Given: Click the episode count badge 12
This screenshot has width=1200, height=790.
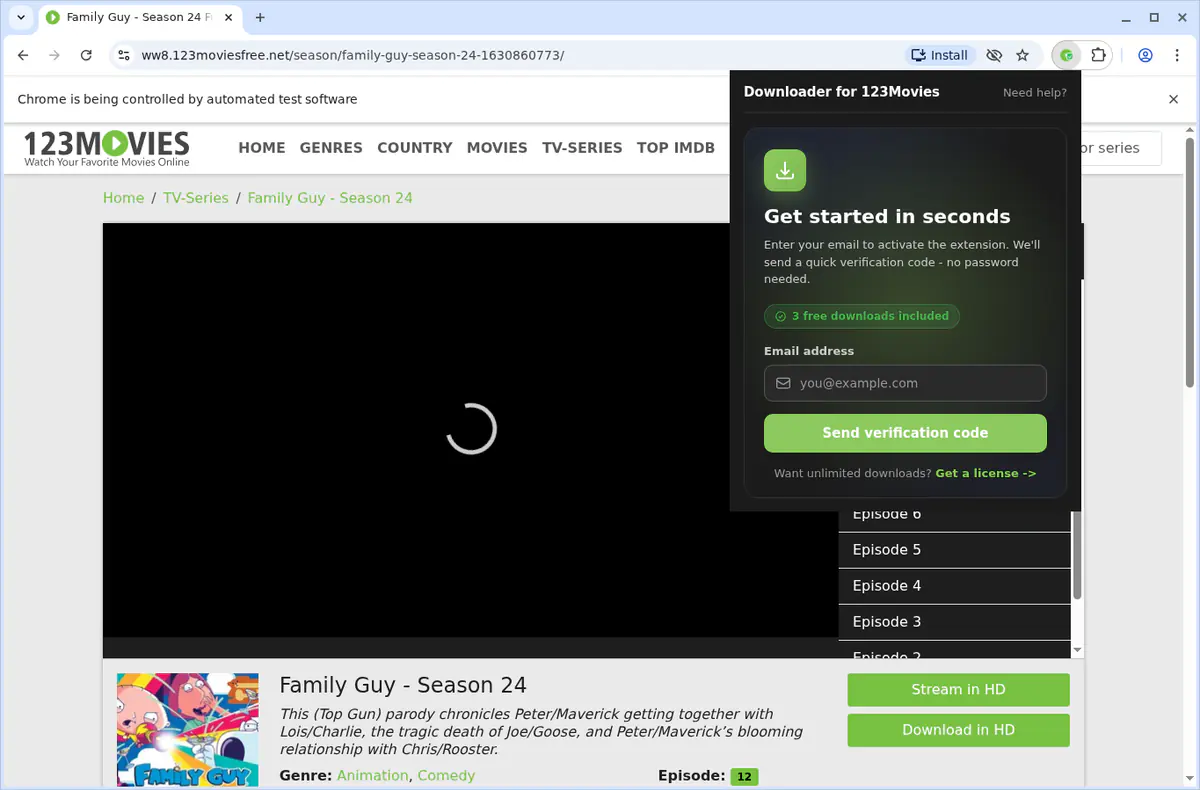Looking at the screenshot, I should point(744,776).
